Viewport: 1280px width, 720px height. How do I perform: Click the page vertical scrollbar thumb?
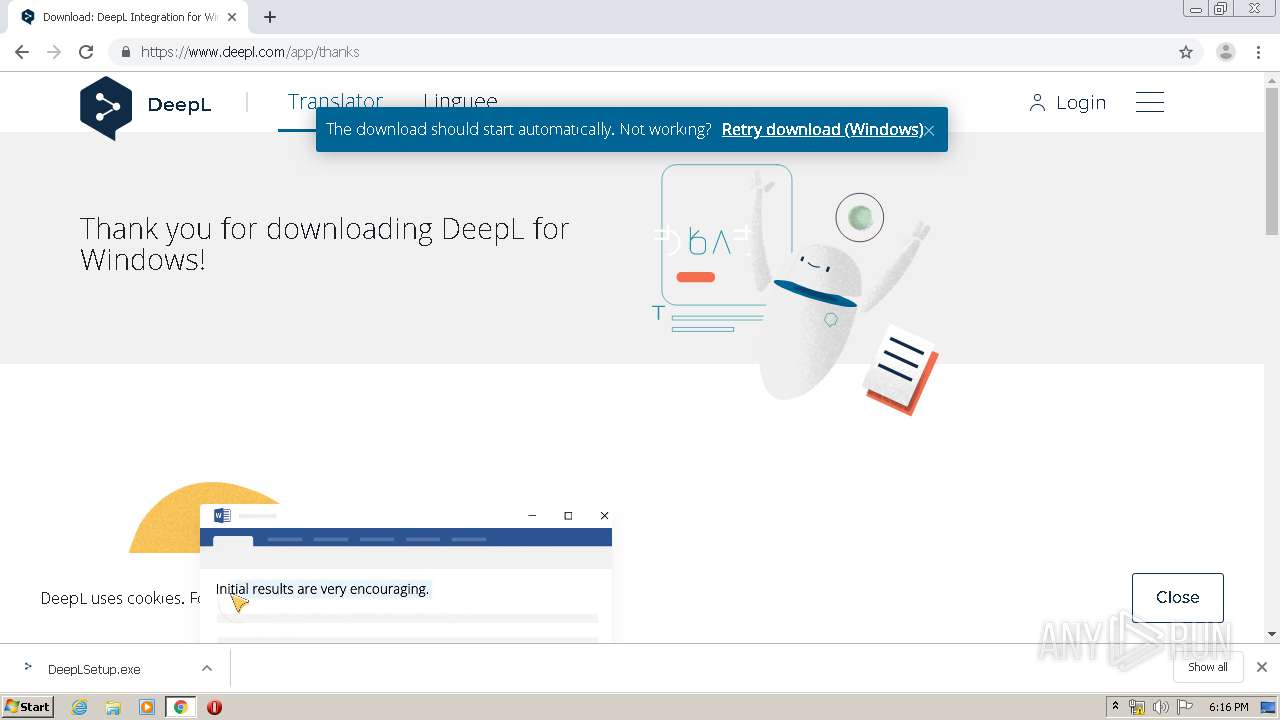click(x=1272, y=160)
